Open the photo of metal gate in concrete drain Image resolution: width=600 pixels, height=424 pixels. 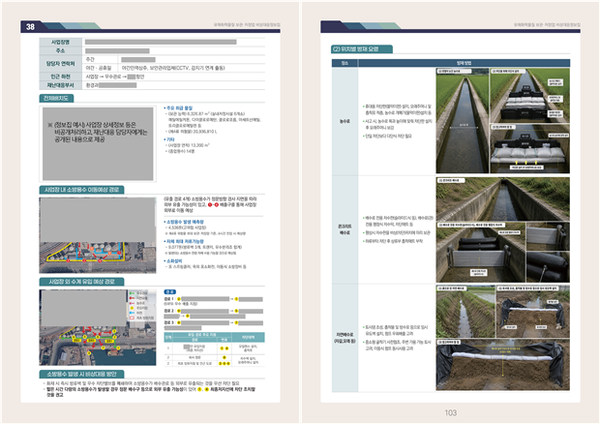click(481, 252)
